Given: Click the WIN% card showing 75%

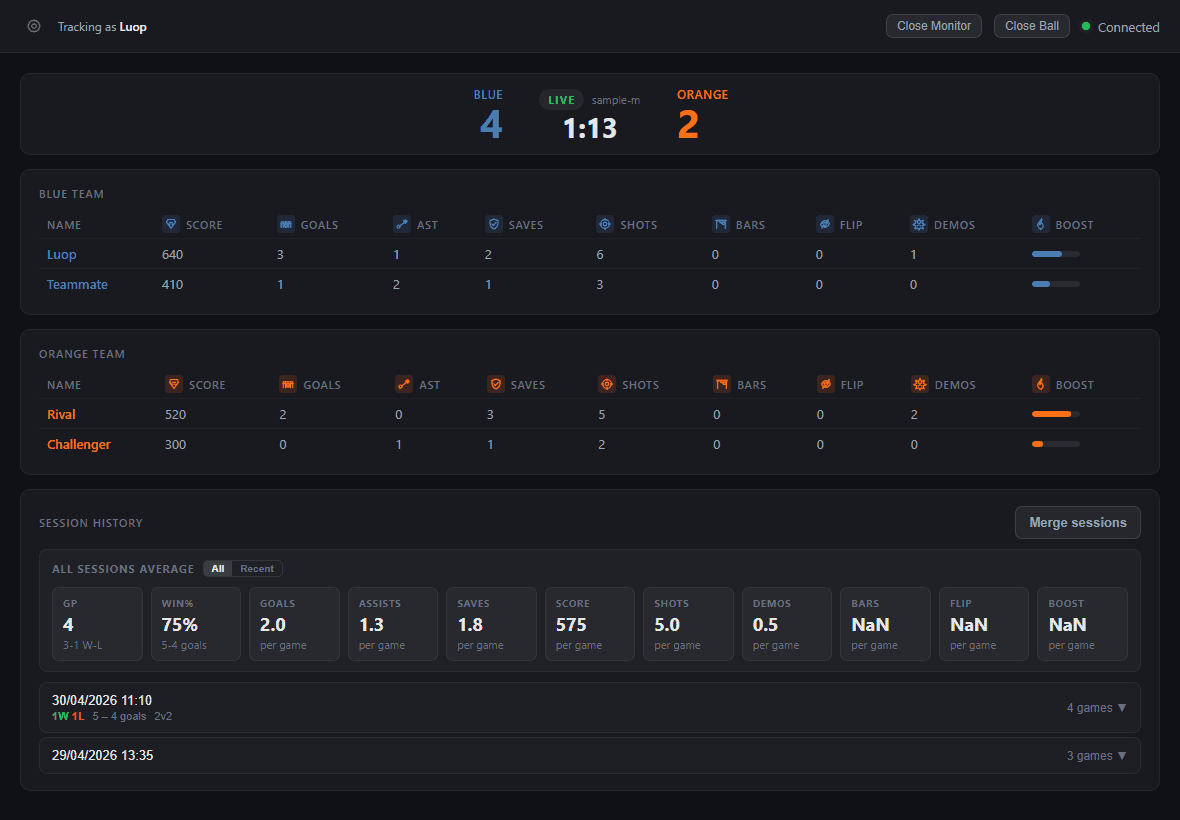Looking at the screenshot, I should (196, 624).
